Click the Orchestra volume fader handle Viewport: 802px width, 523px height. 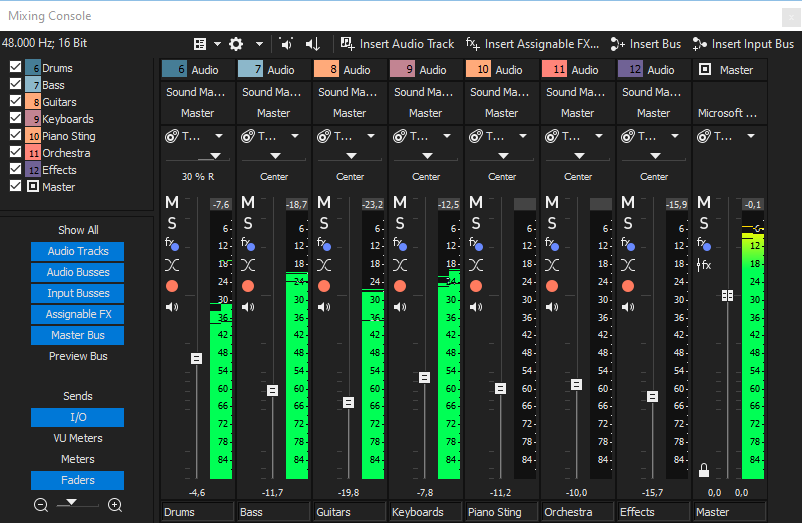[x=576, y=385]
